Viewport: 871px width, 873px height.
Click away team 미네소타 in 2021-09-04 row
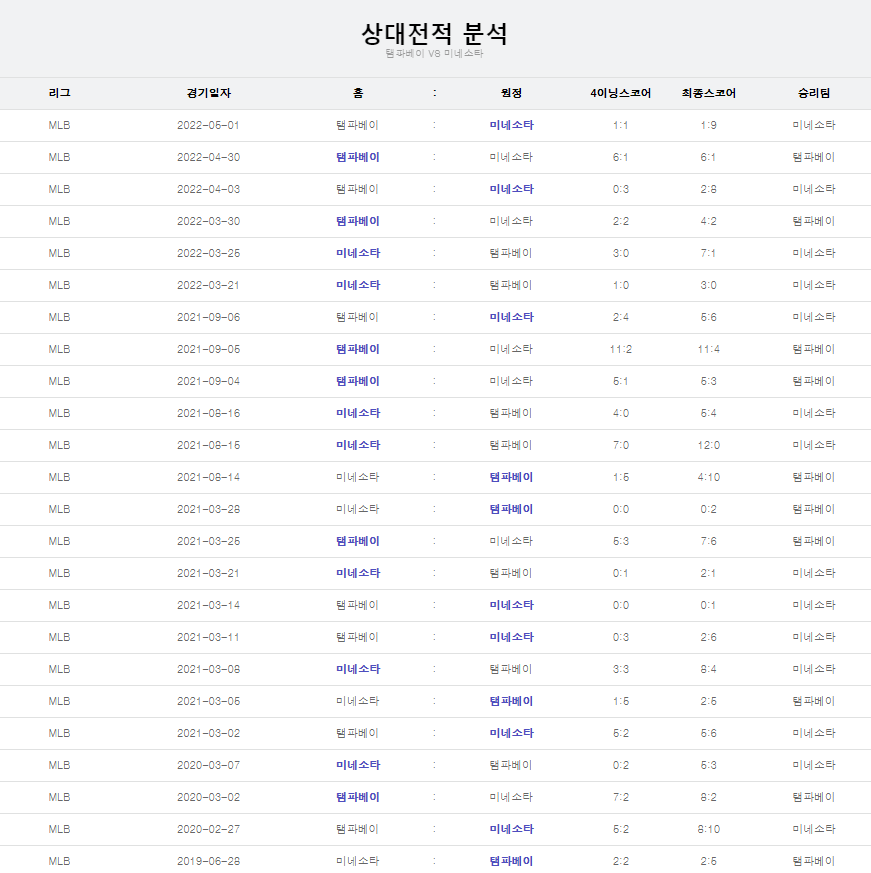(511, 381)
